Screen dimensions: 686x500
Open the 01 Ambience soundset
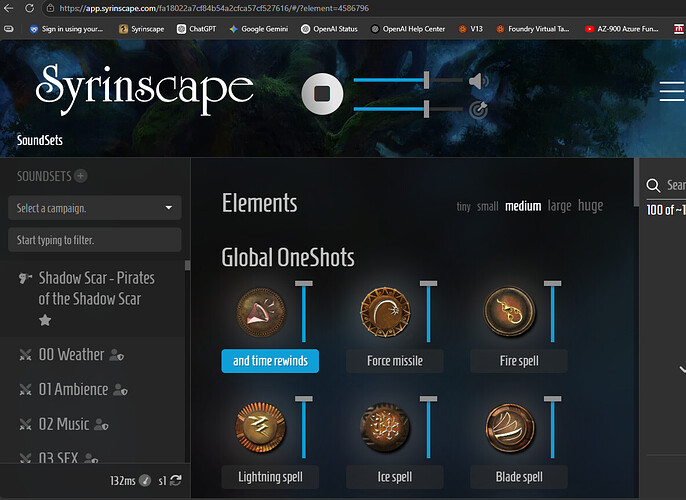(73, 389)
